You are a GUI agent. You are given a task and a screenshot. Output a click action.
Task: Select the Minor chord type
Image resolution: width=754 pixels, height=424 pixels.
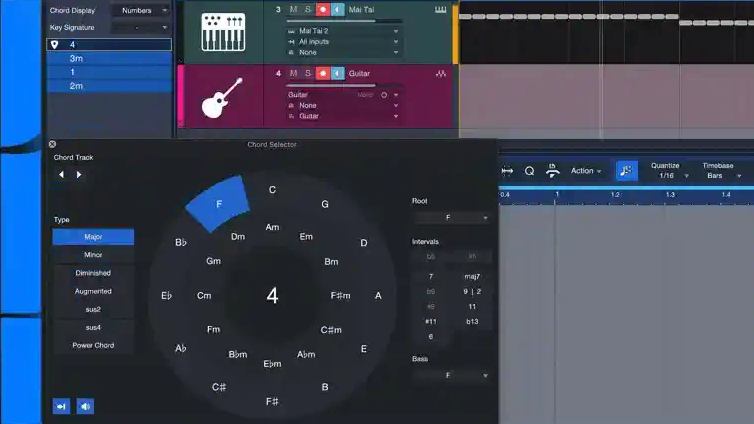93,255
